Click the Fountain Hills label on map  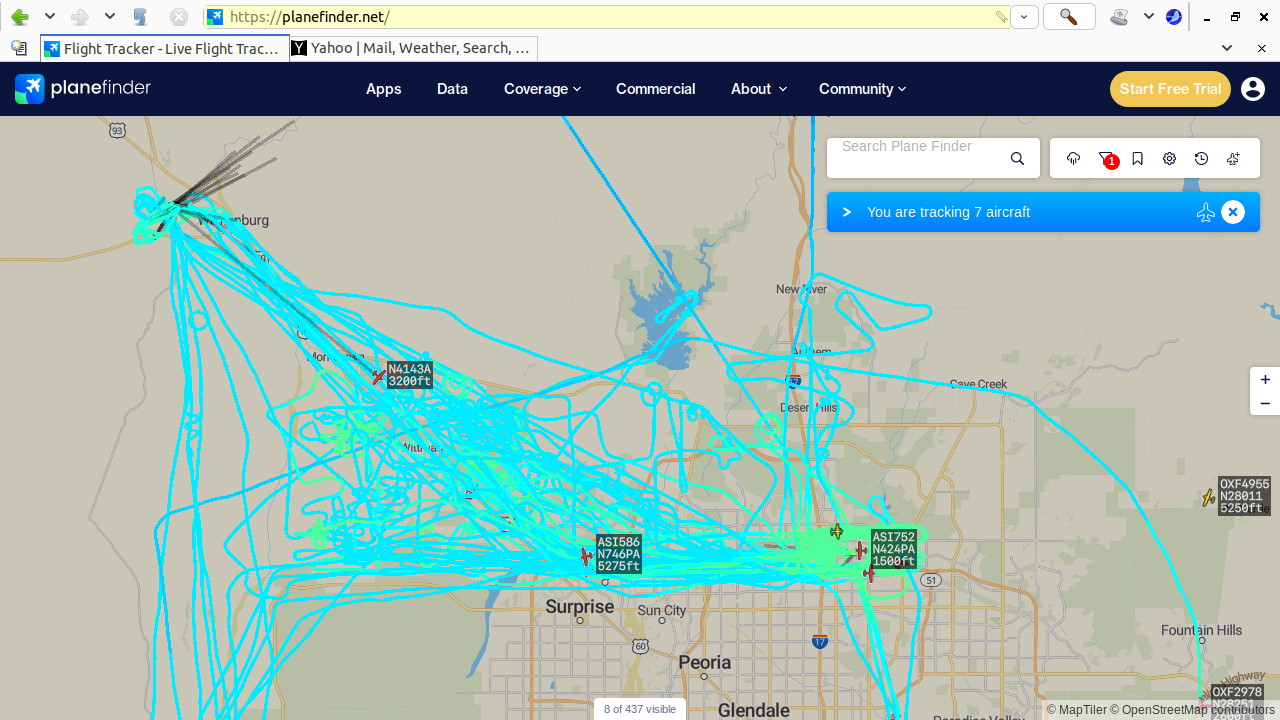[1202, 630]
